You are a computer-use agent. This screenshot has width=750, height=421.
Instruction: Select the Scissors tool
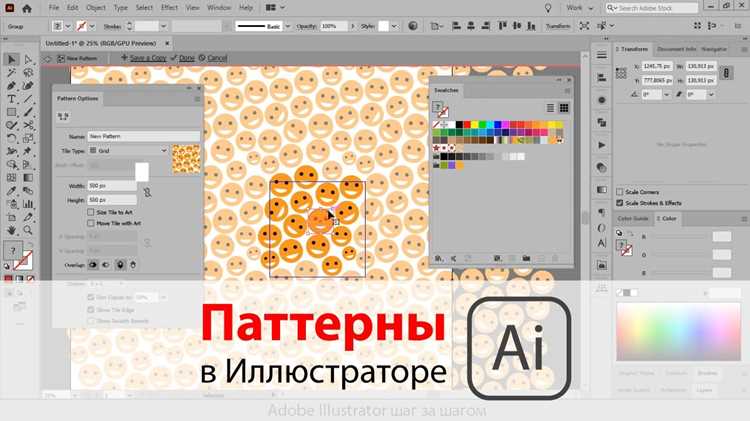click(28, 125)
